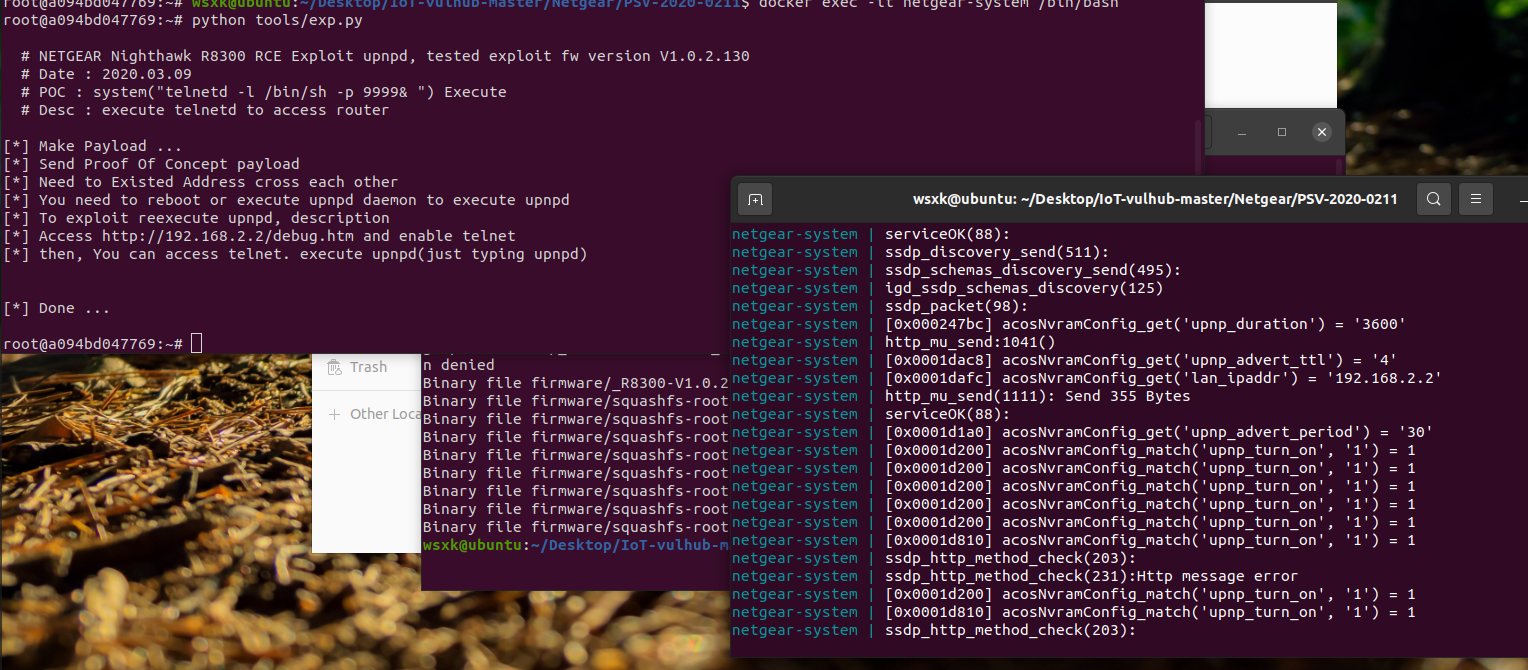Maximize the background window behind terminal
Image resolution: width=1528 pixels, height=670 pixels.
point(1282,132)
